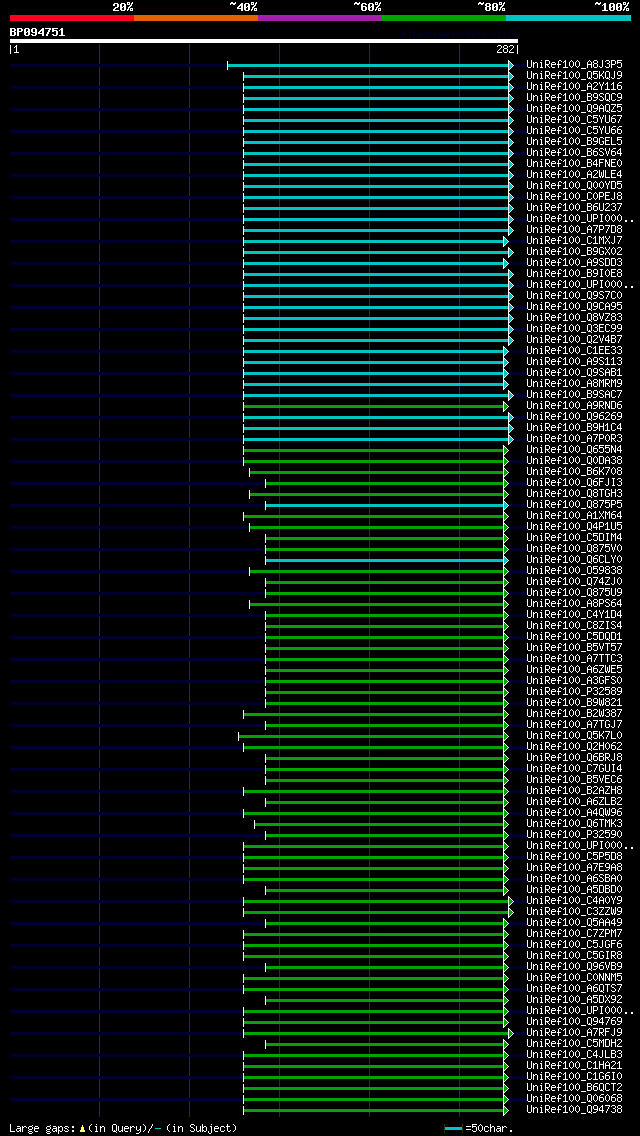Click the cyan alignment bar for UniRef100_A8J3P5
The height and width of the screenshot is (1136, 640).
[x=368, y=64]
